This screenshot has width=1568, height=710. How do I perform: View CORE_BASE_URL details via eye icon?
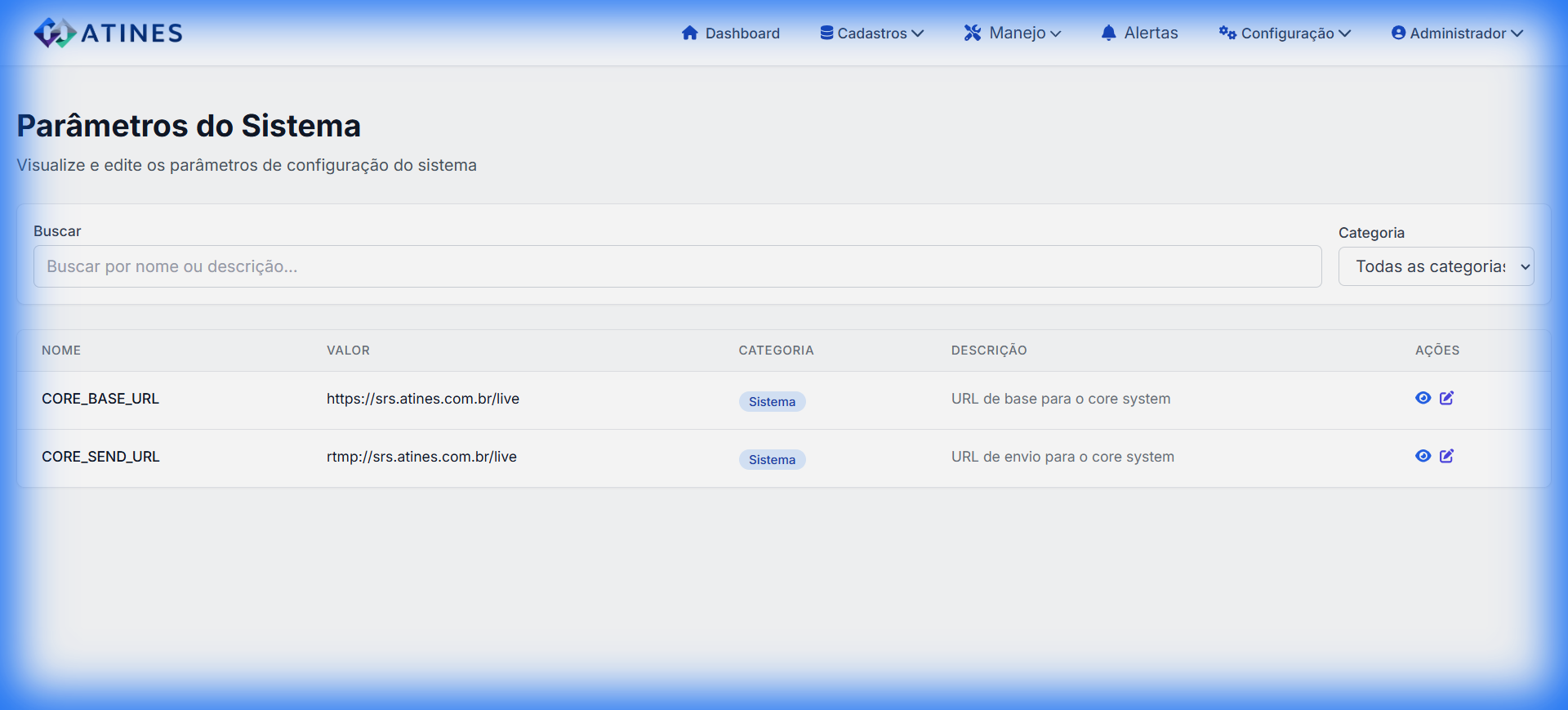tap(1423, 398)
